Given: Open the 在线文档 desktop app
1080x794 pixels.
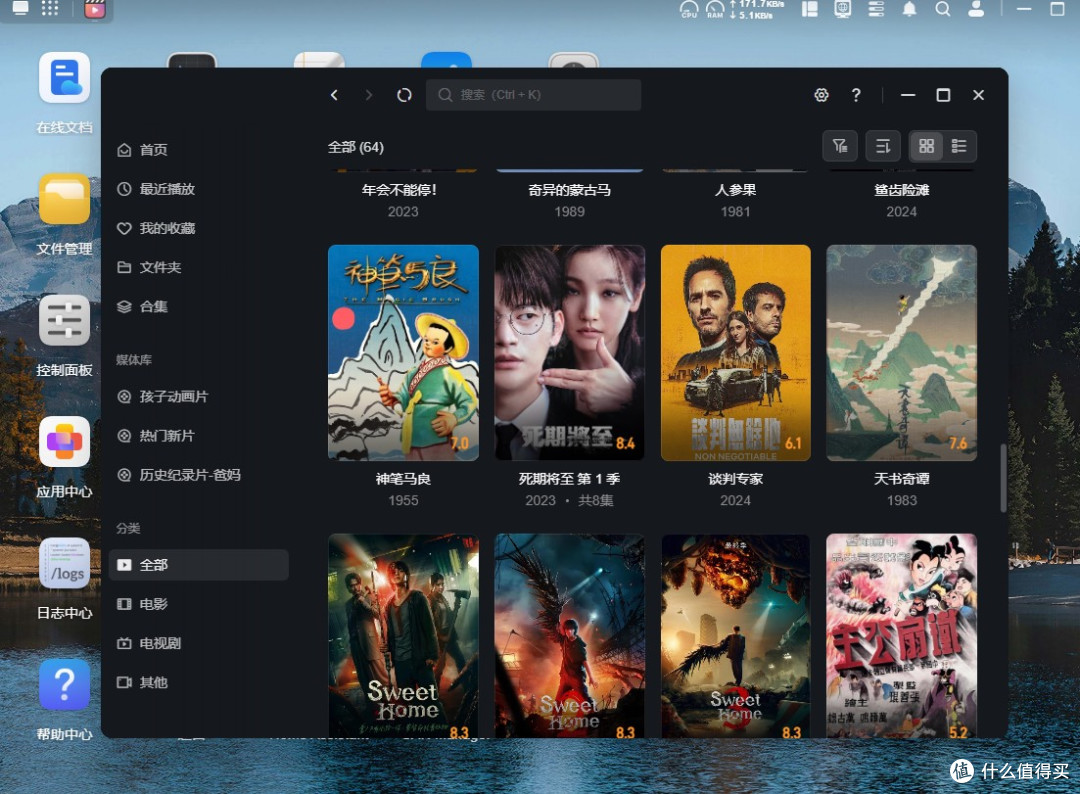Looking at the screenshot, I should click(64, 78).
